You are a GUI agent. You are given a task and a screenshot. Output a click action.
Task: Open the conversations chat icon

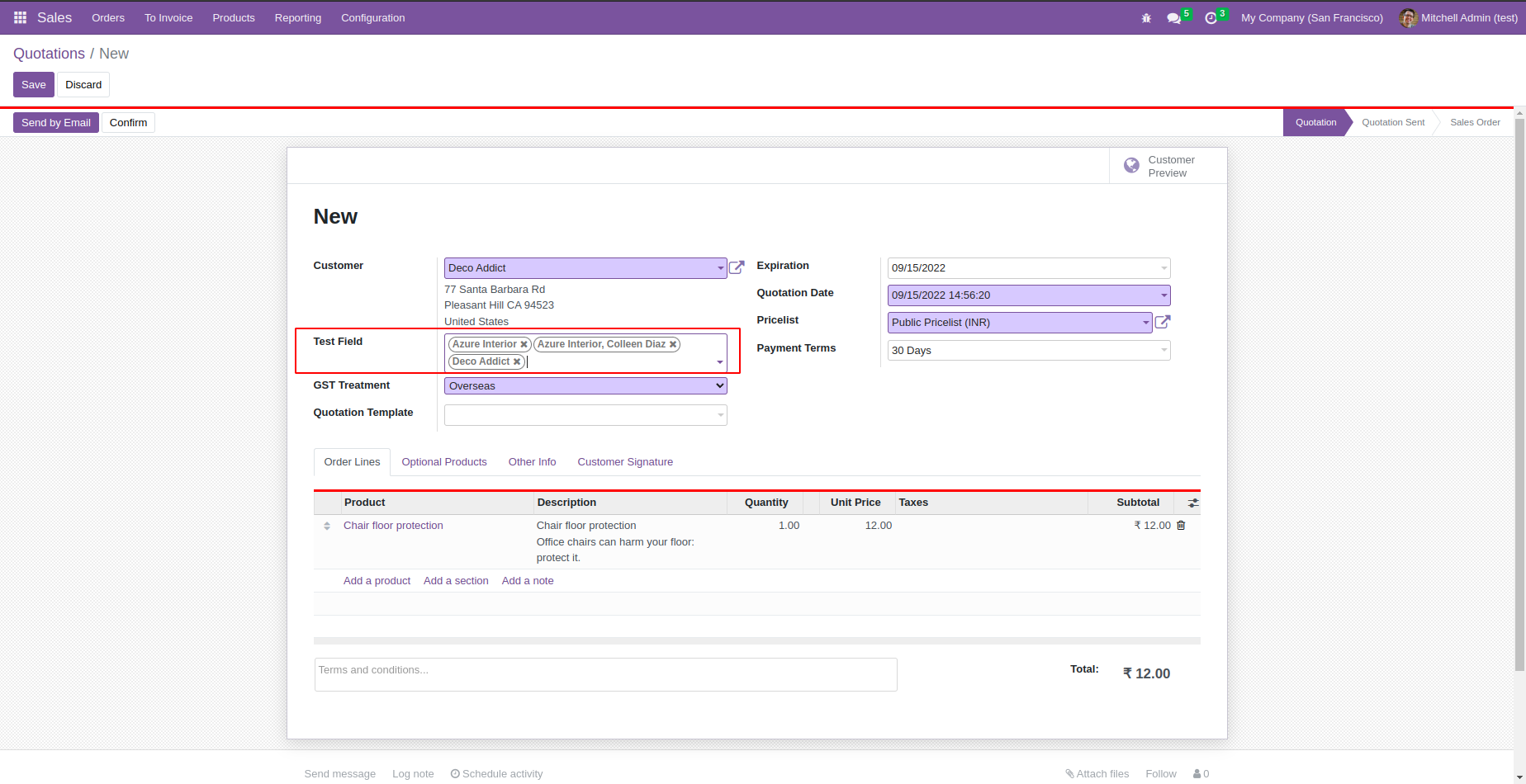pos(1173,18)
